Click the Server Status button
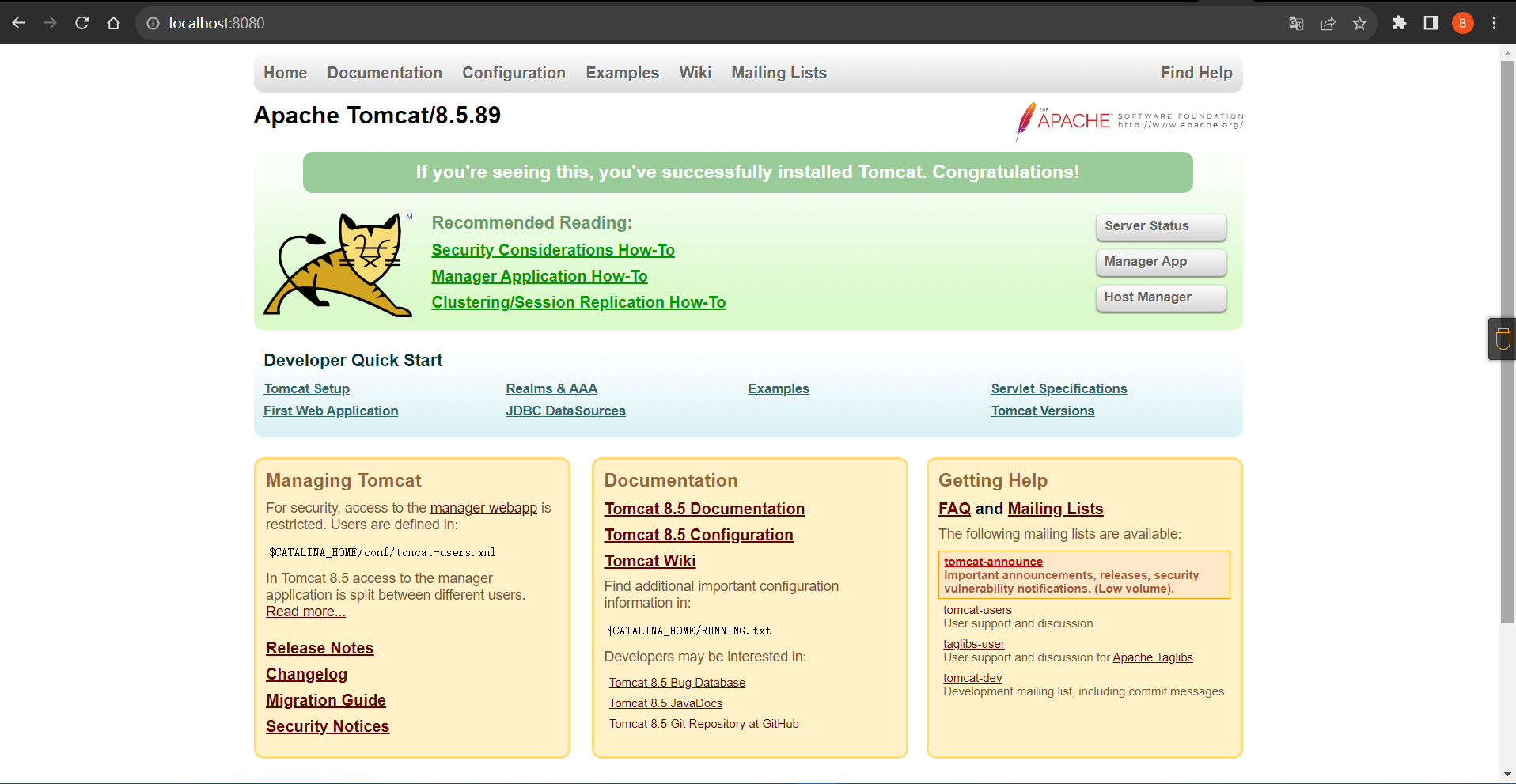This screenshot has height=784, width=1516. click(x=1161, y=226)
